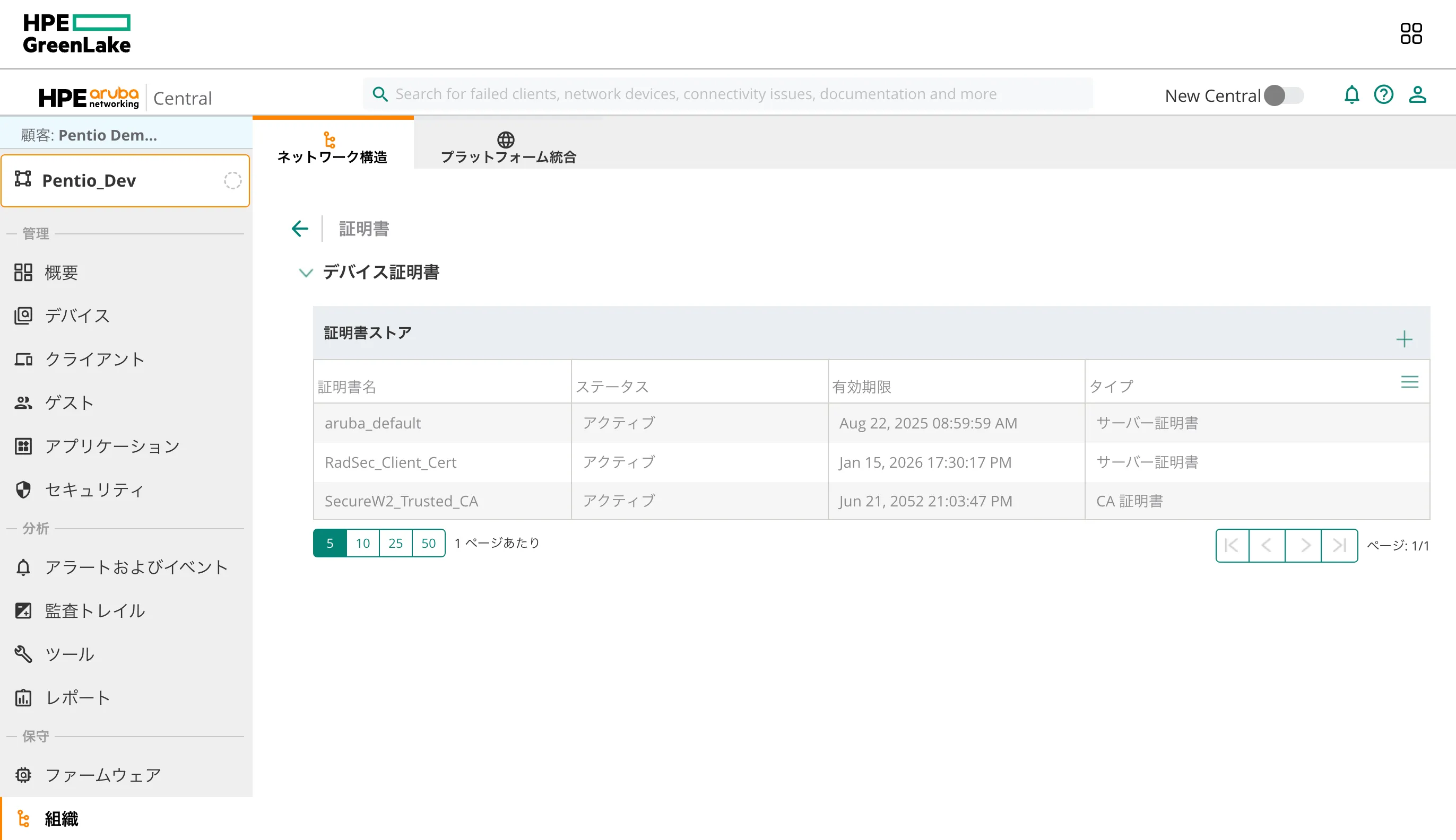This screenshot has width=1456, height=840.
Task: Open the user account icon
Action: coord(1417,94)
